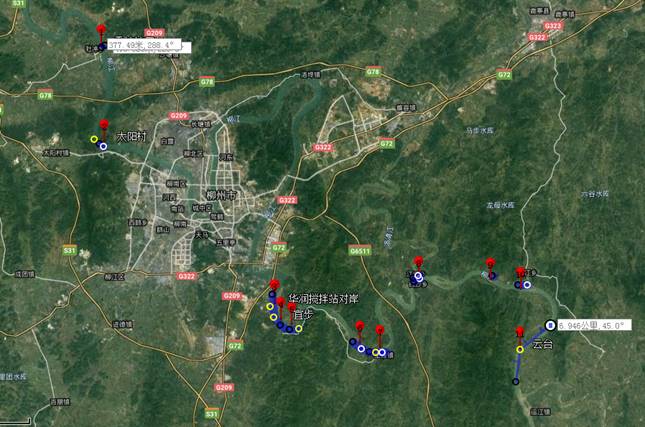Viewport: 645px width, 427px height.
Task: Click the yellow ring marker left of 太阳村 pin
Action: click(94, 139)
